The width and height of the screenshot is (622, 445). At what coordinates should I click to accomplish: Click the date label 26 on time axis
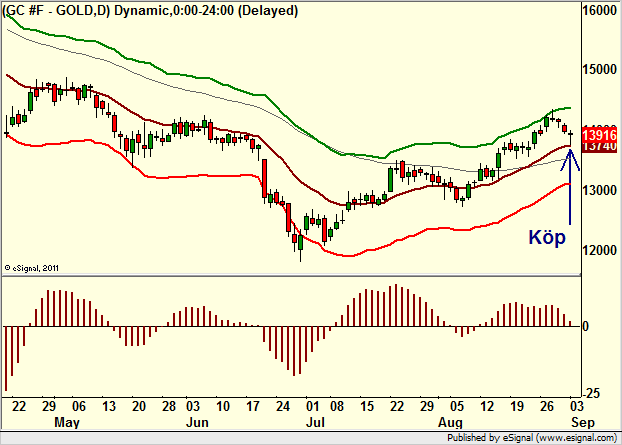[x=547, y=406]
